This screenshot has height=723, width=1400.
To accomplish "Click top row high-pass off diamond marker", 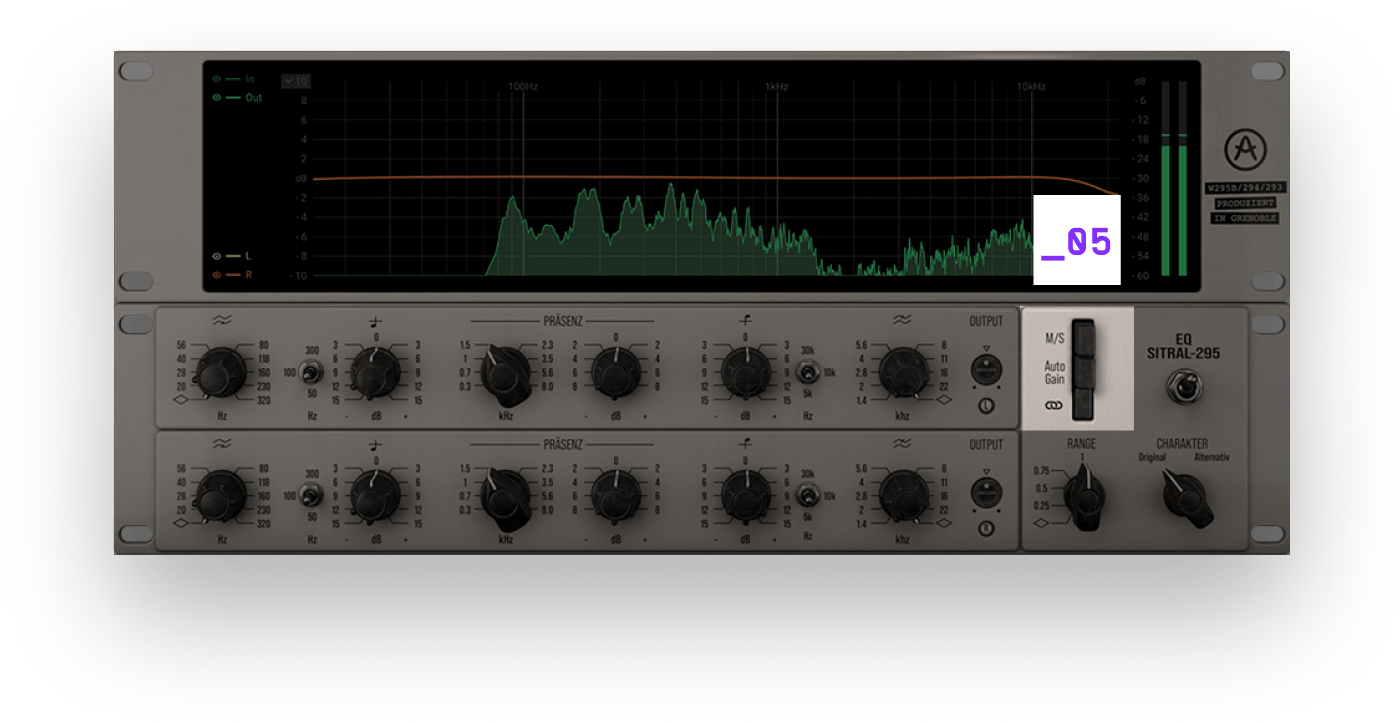I will point(181,398).
